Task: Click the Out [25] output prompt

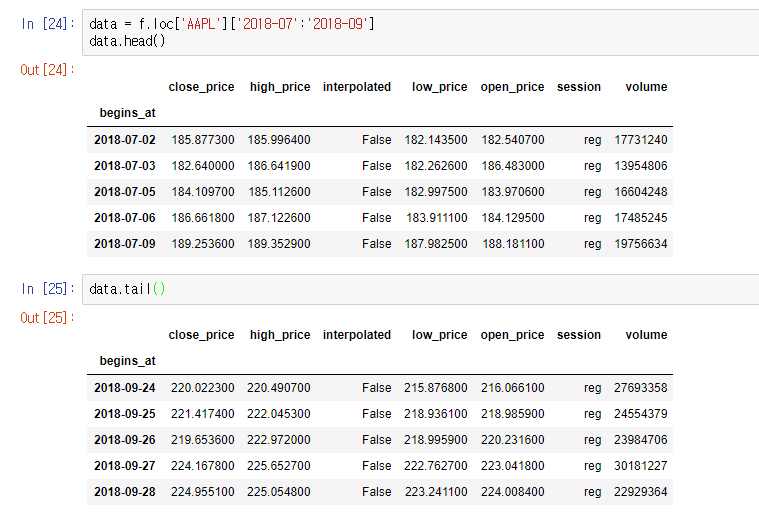Action: tap(47, 318)
